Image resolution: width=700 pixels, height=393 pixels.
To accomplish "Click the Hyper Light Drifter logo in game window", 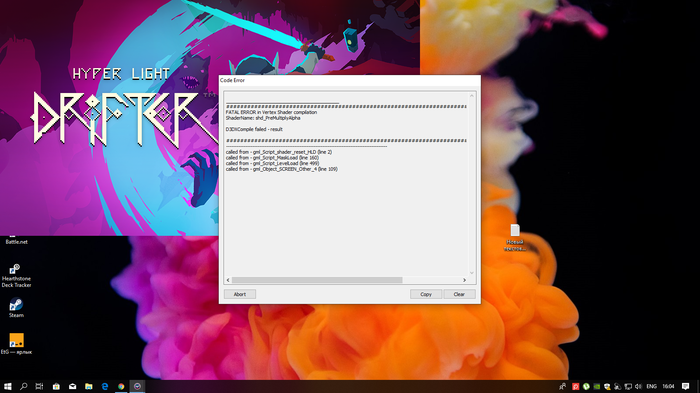I will 125,107.
